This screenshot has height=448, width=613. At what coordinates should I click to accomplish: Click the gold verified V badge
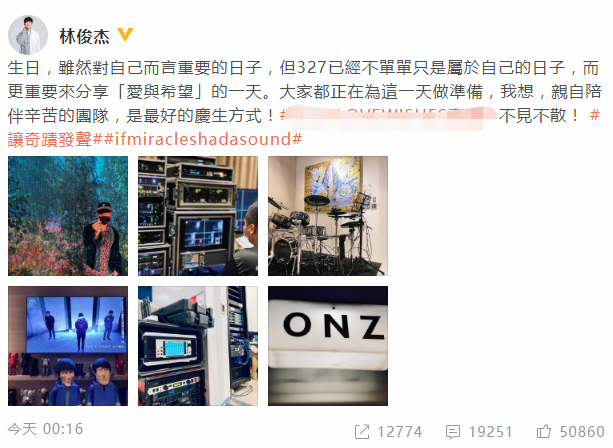(x=125, y=34)
